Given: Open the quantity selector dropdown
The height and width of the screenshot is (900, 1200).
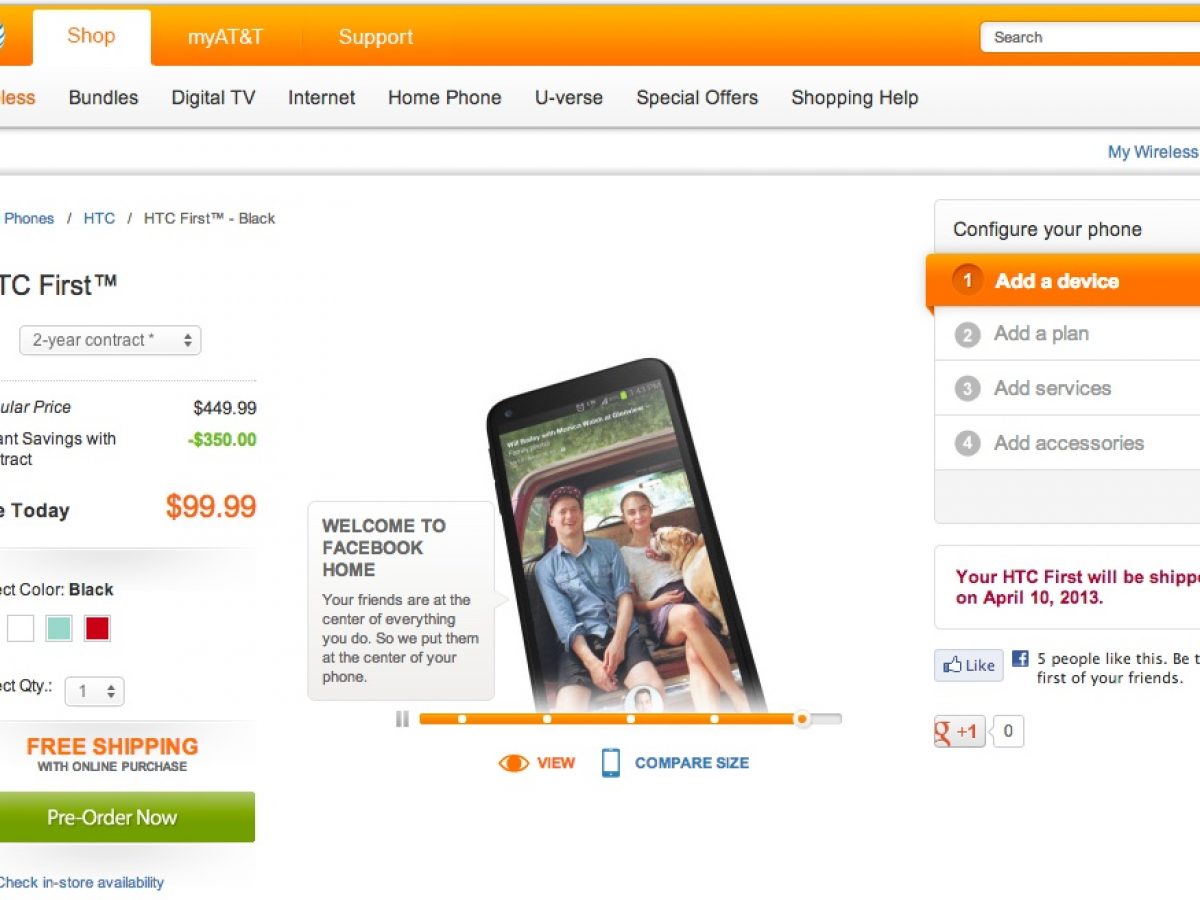Looking at the screenshot, I should pos(95,691).
